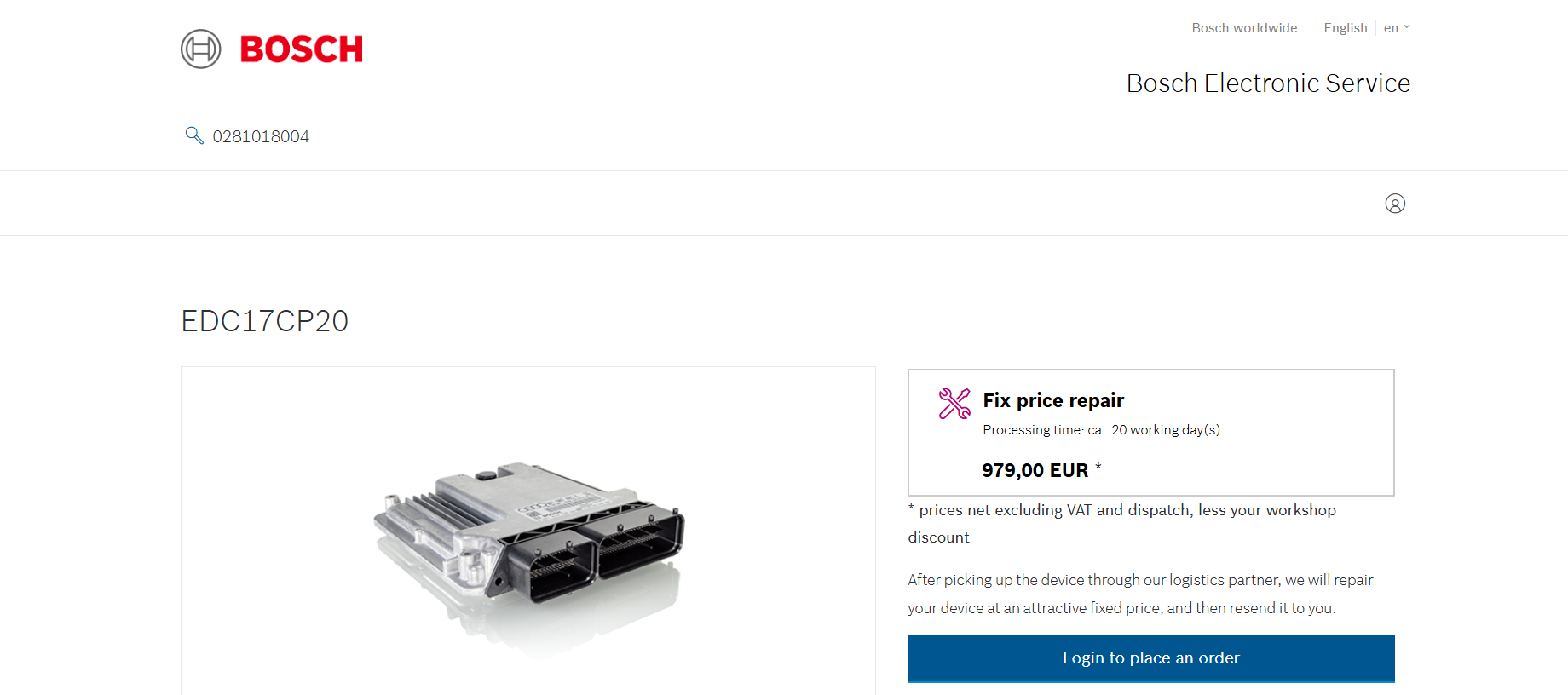Select the Fix price repair heading
The height and width of the screenshot is (695, 1568).
pos(1053,400)
